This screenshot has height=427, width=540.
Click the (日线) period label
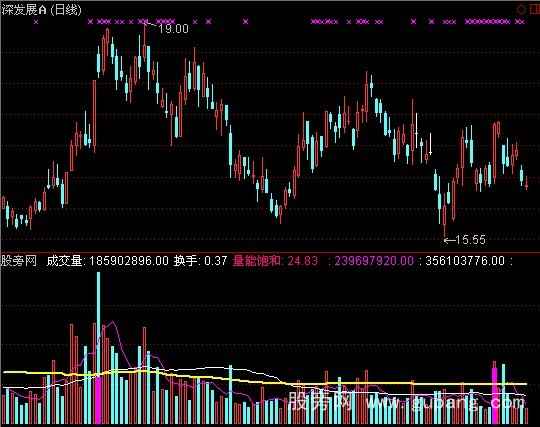pyautogui.click(x=66, y=10)
